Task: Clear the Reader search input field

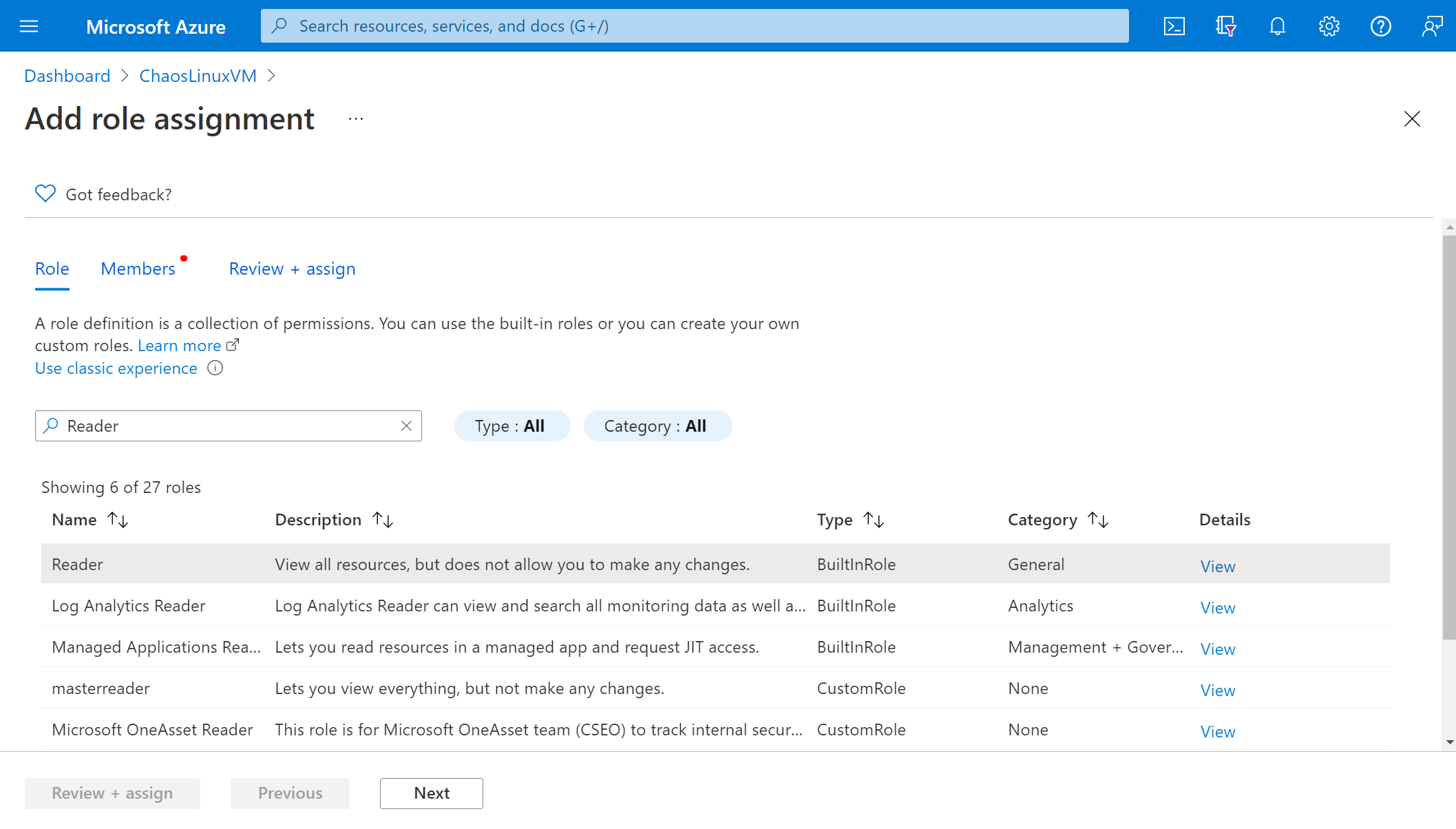Action: [407, 426]
